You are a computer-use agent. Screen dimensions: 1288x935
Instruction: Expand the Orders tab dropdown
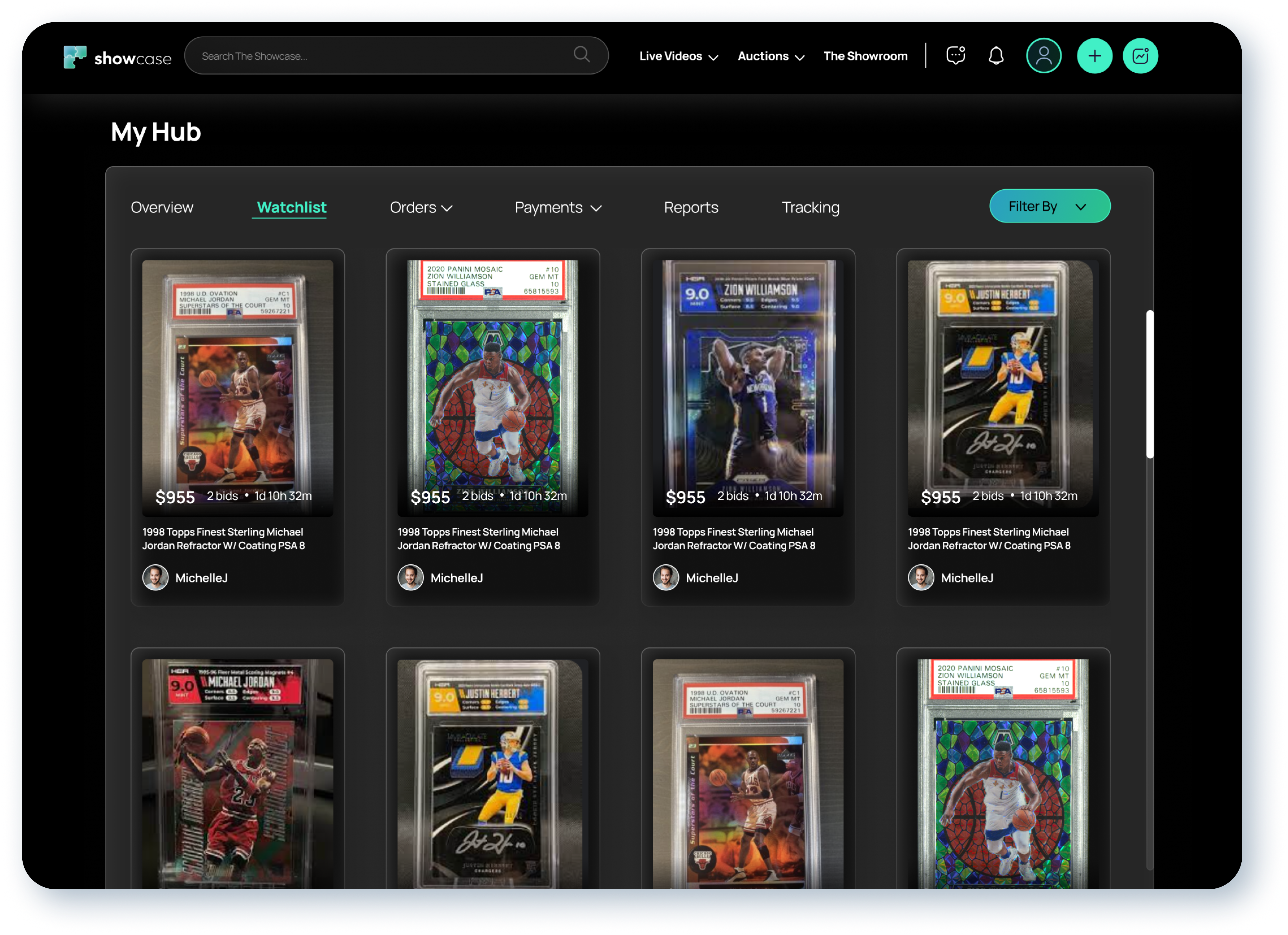pos(421,207)
